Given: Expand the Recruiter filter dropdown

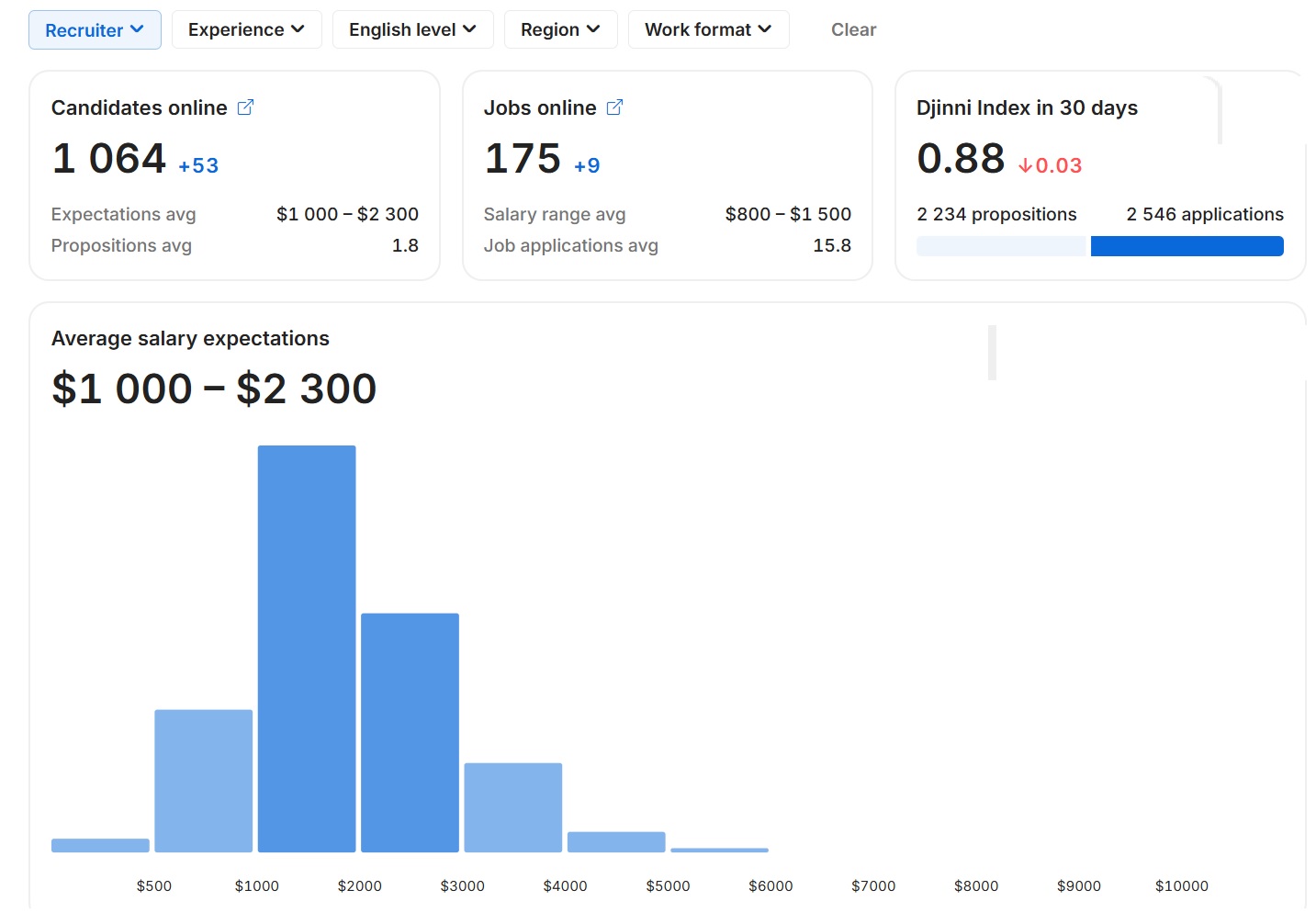Looking at the screenshot, I should point(95,30).
